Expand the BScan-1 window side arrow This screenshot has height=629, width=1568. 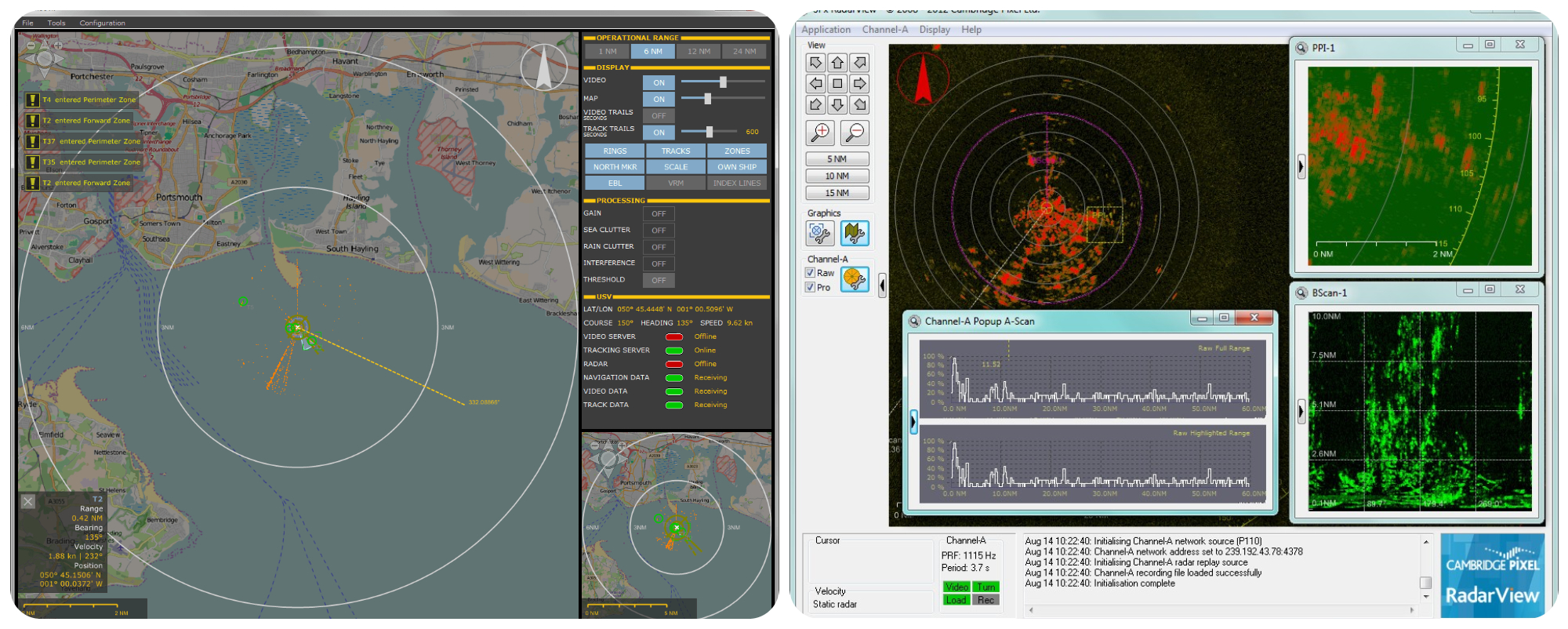[x=1301, y=410]
